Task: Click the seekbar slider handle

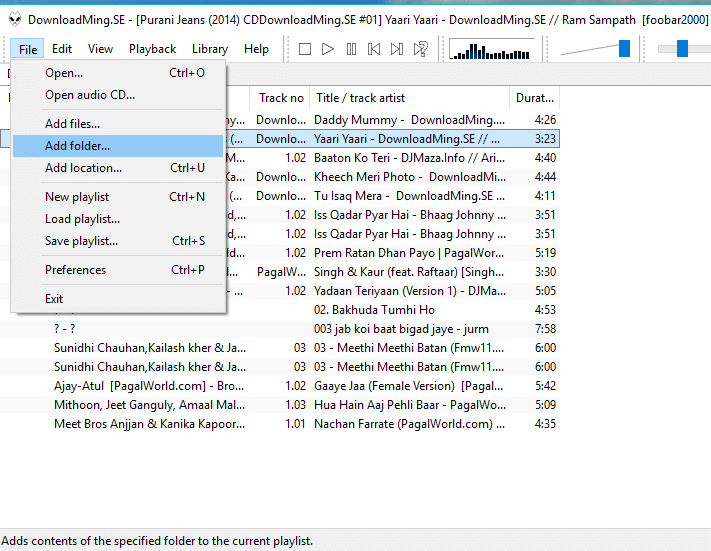Action: coord(682,49)
